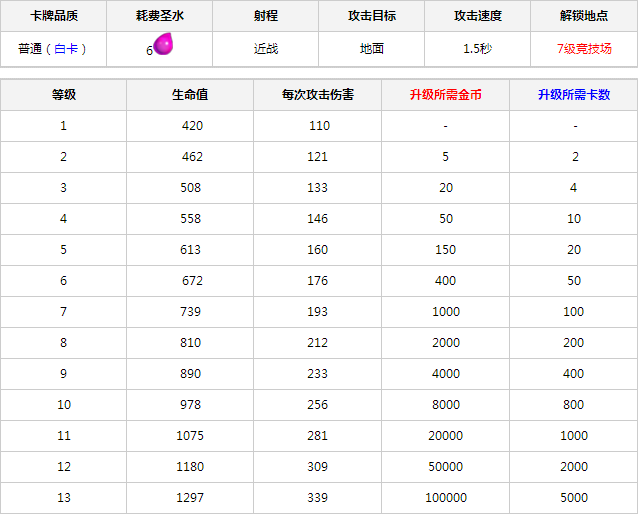Select the 耗费圣水 header cell
638x514 pixels.
click(x=160, y=16)
